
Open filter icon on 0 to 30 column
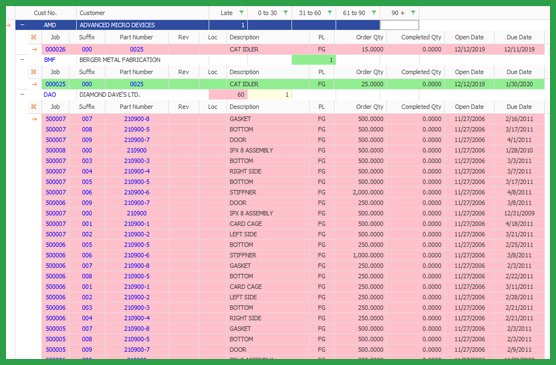[285, 13]
